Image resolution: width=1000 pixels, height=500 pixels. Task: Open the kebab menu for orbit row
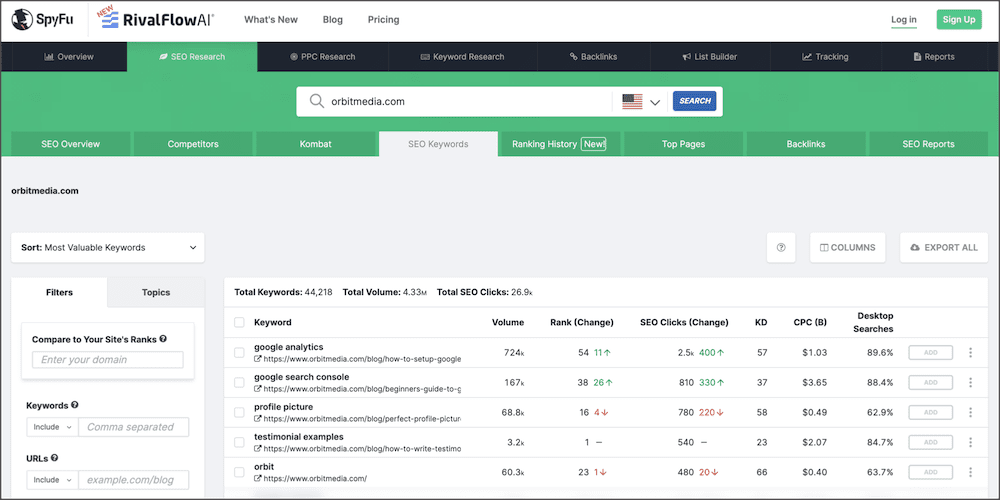[971, 472]
